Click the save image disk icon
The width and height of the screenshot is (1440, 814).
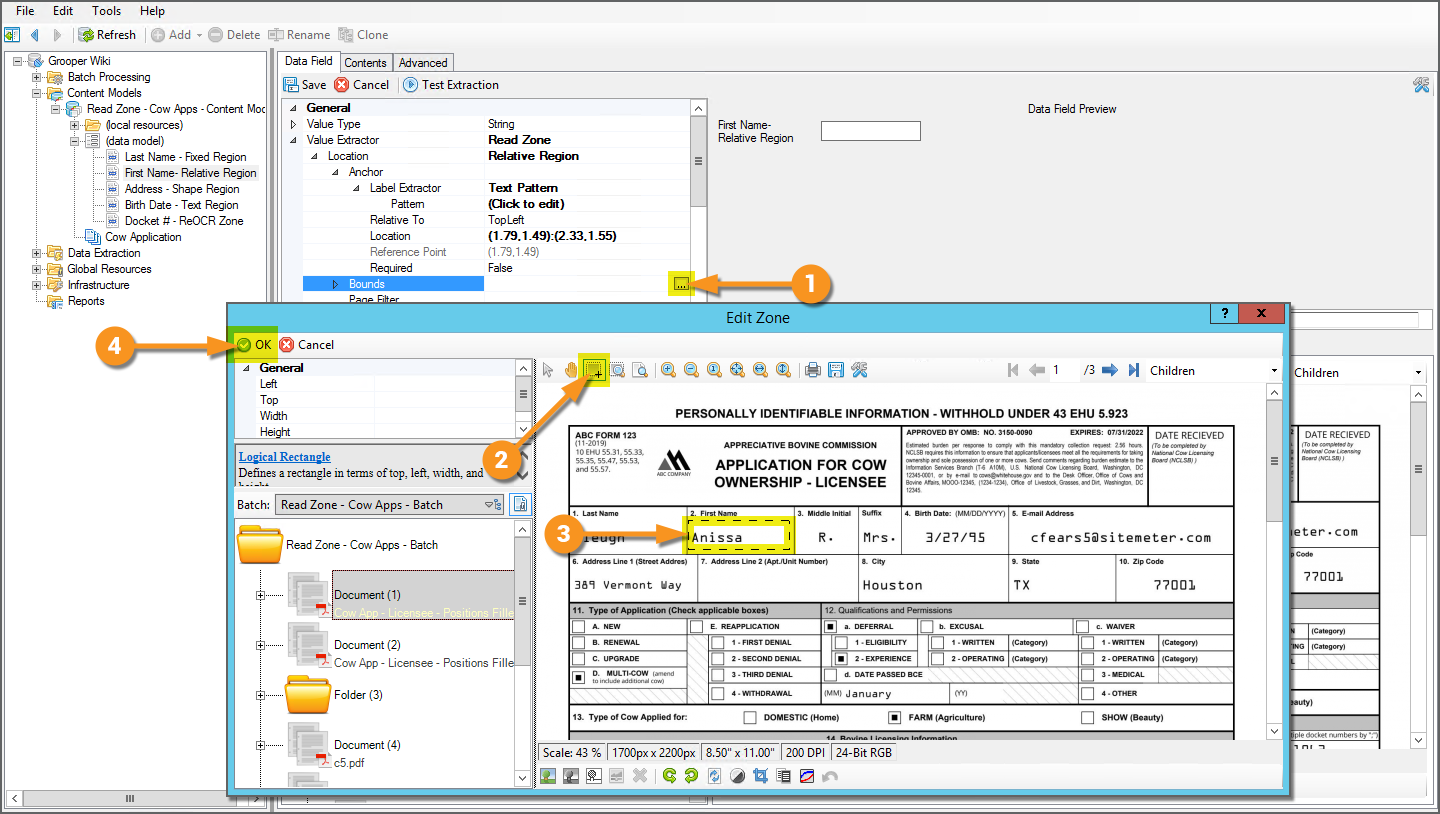836,370
